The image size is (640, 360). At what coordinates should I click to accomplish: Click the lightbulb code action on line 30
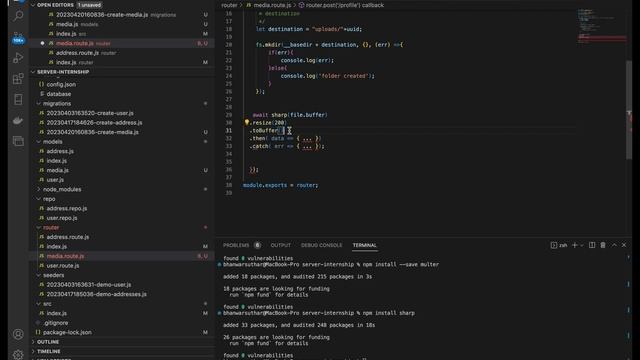(x=247, y=122)
